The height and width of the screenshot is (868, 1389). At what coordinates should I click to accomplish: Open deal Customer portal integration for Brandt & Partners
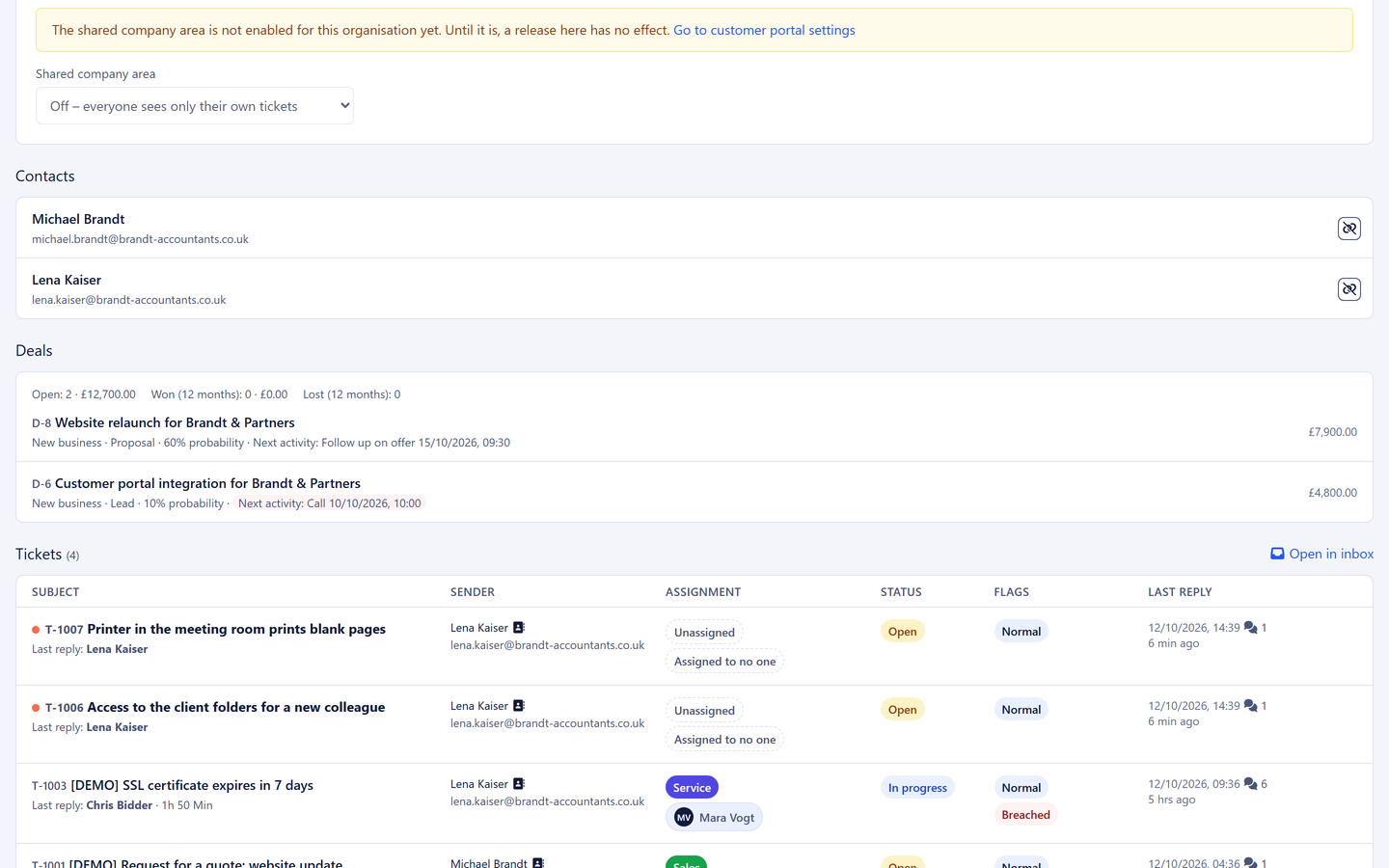pyautogui.click(x=207, y=483)
